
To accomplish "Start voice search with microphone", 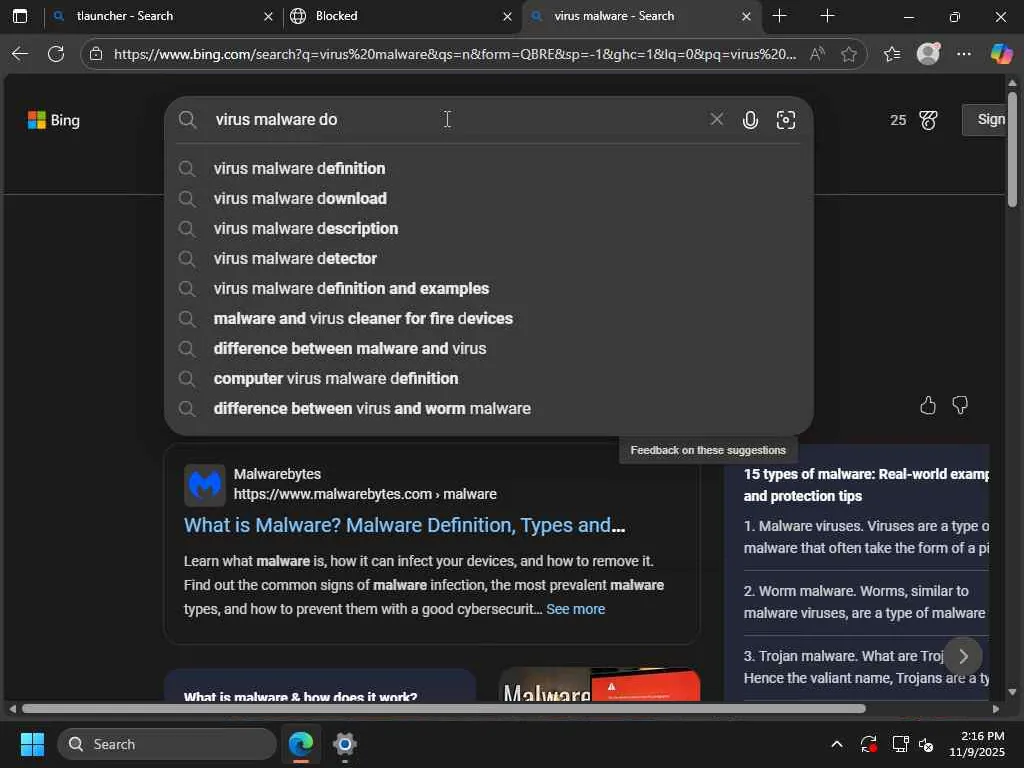I will tap(750, 120).
